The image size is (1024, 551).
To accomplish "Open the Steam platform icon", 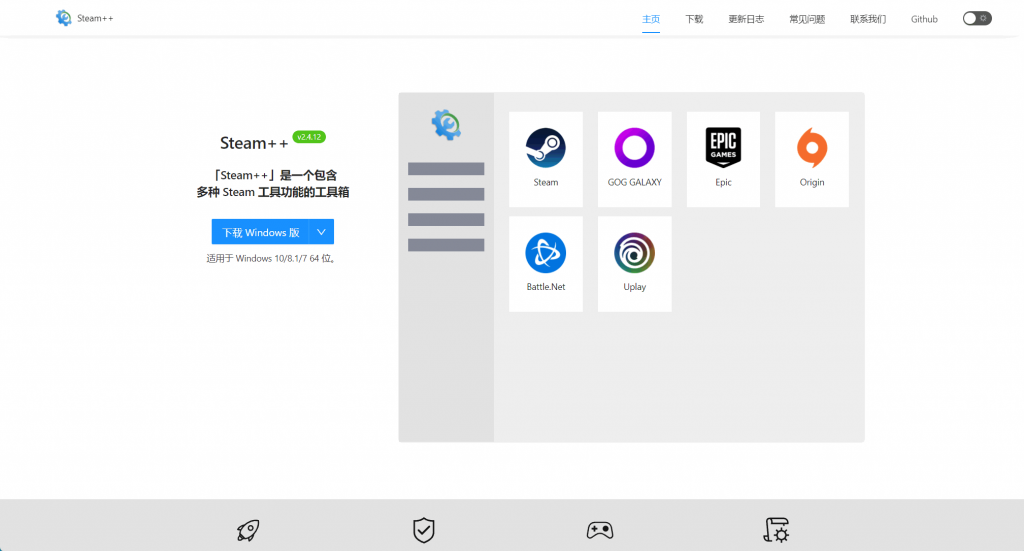I will [x=545, y=148].
